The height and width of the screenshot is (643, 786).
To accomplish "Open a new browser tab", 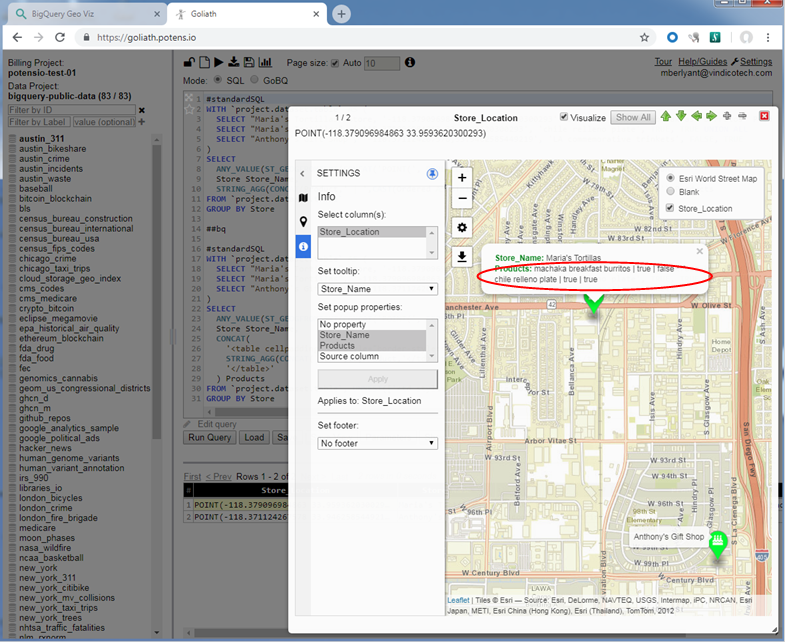I will [341, 14].
